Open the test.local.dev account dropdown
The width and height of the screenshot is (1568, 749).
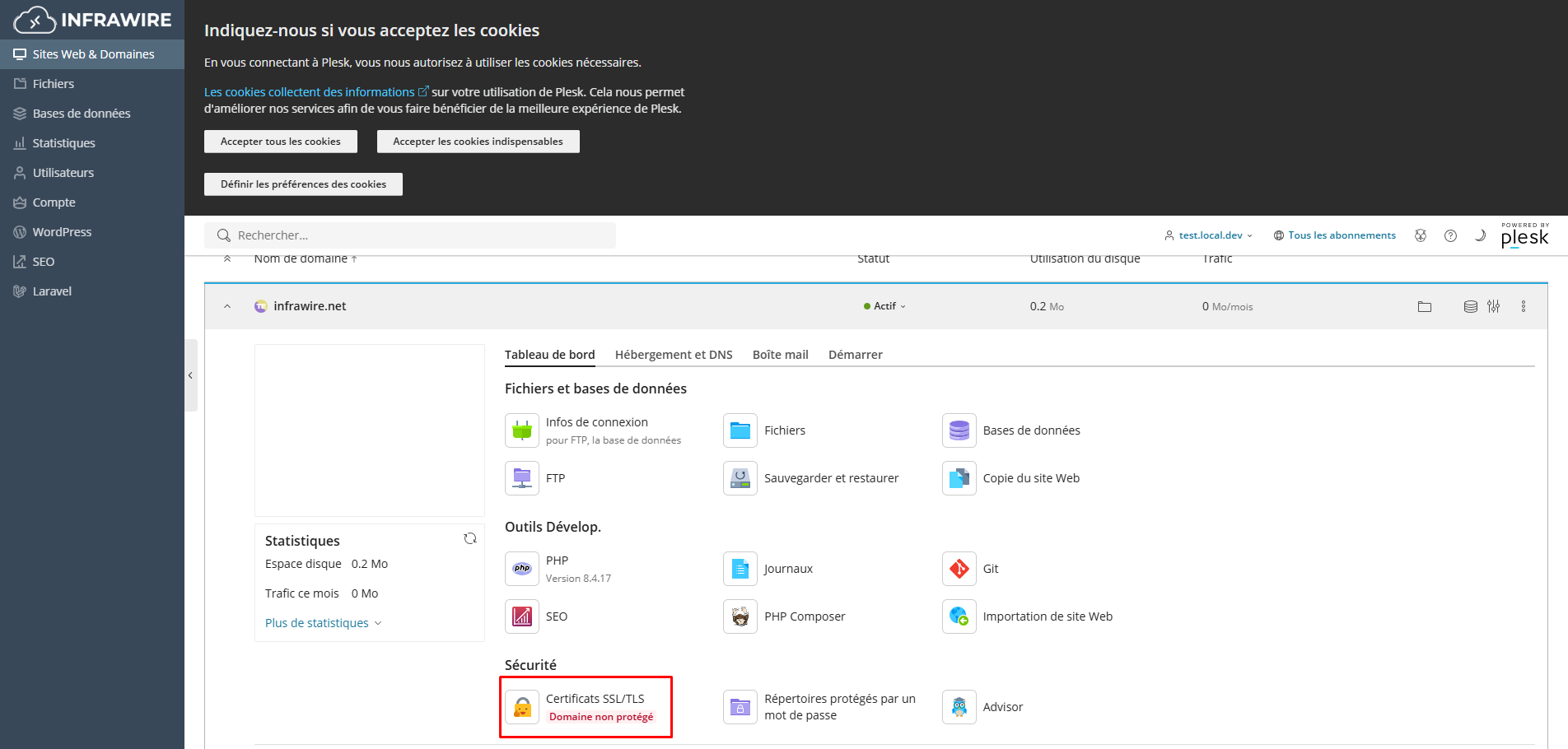click(x=1209, y=235)
